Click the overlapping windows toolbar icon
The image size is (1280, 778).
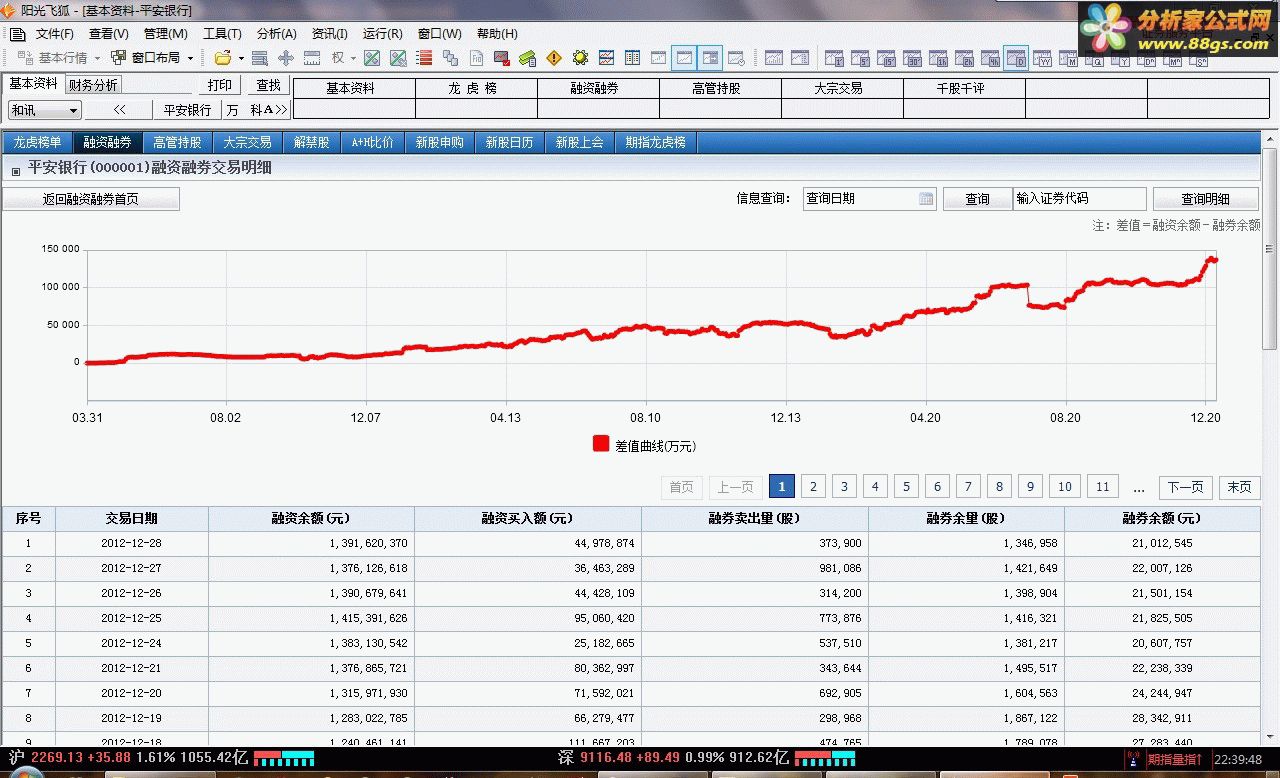click(x=450, y=58)
